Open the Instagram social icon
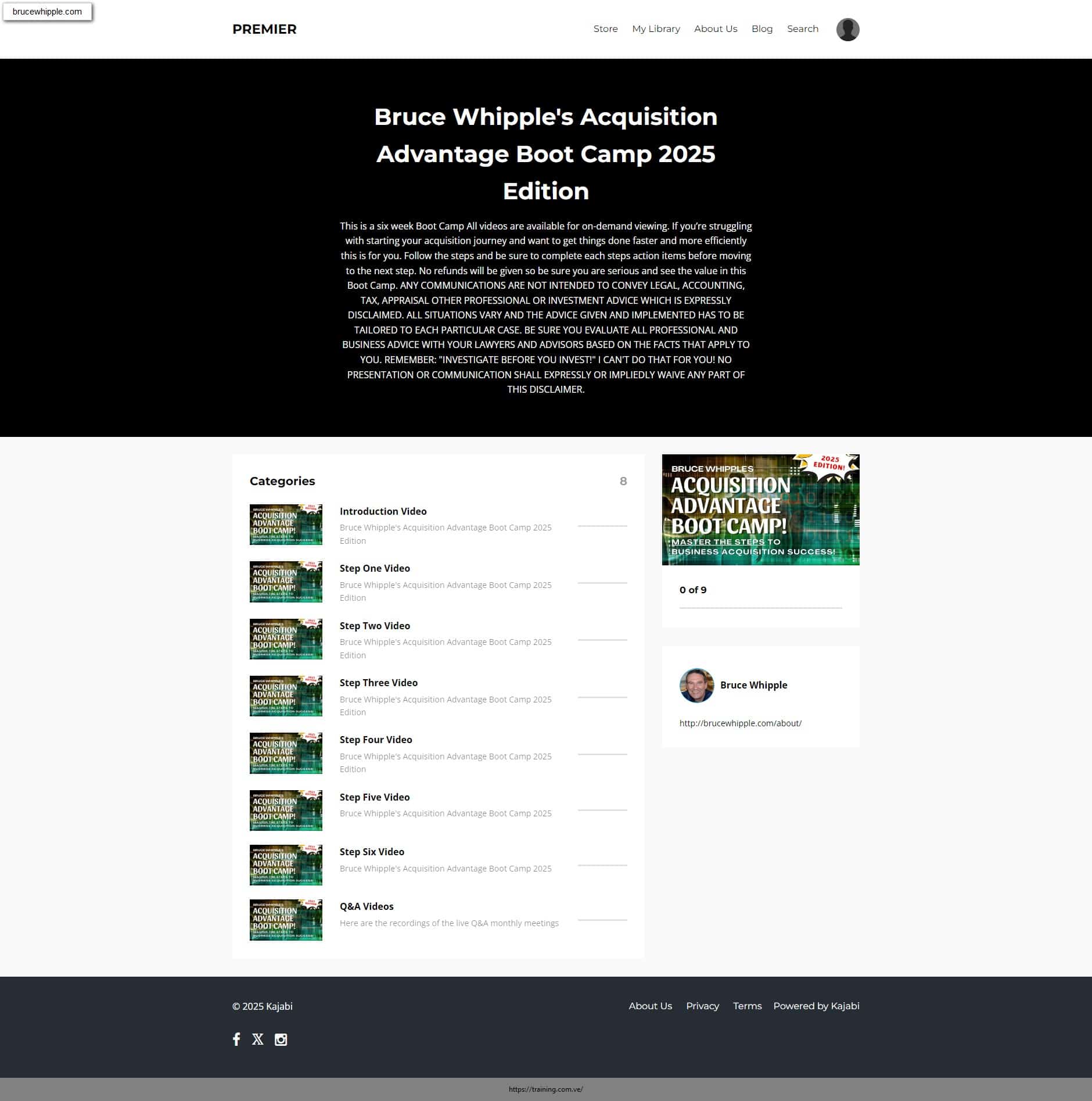Screen dimensions: 1092x1101 tap(281, 1039)
